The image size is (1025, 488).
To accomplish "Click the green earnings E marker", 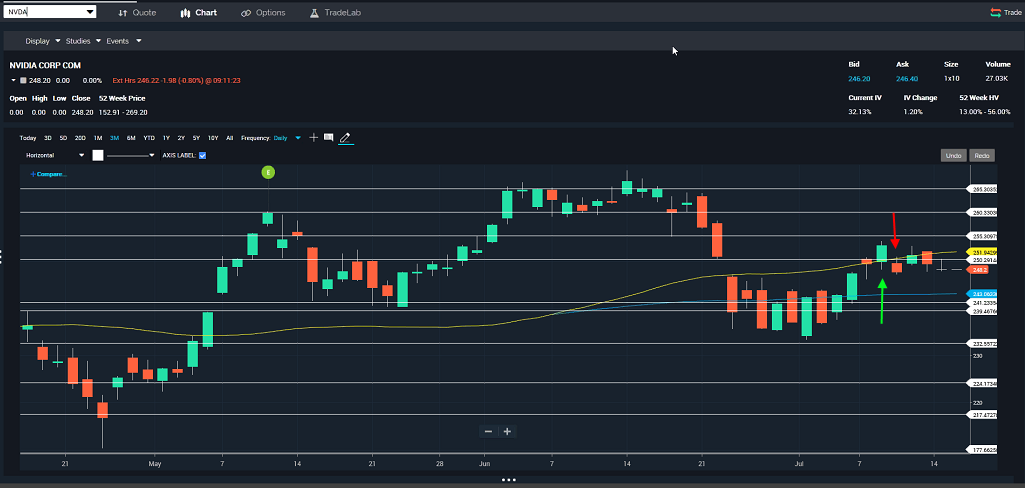I will 269,172.
